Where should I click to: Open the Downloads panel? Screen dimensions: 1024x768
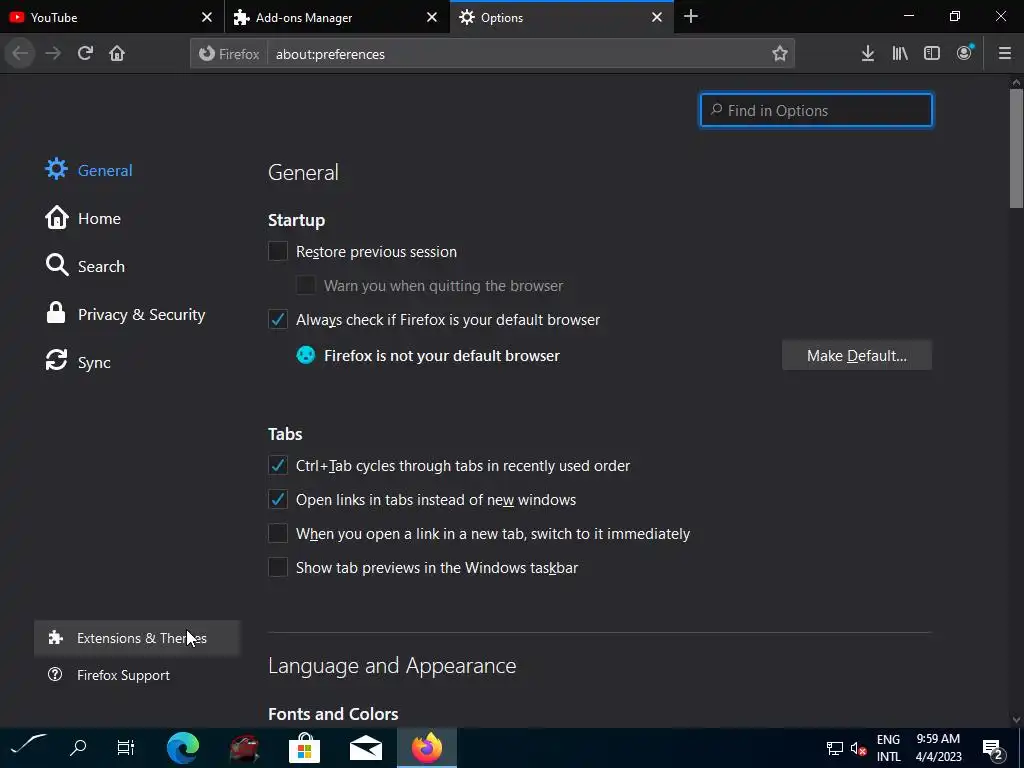pos(868,54)
